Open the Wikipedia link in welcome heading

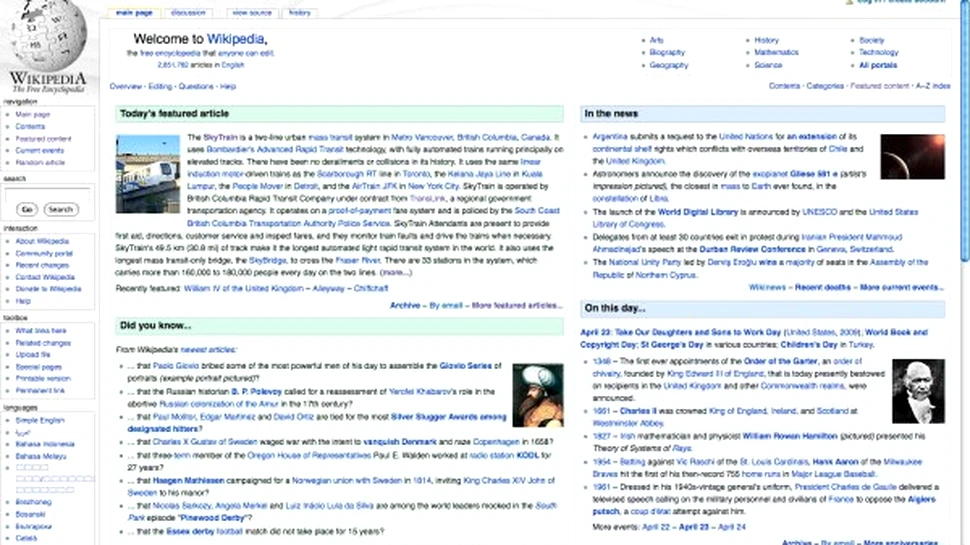click(x=235, y=39)
